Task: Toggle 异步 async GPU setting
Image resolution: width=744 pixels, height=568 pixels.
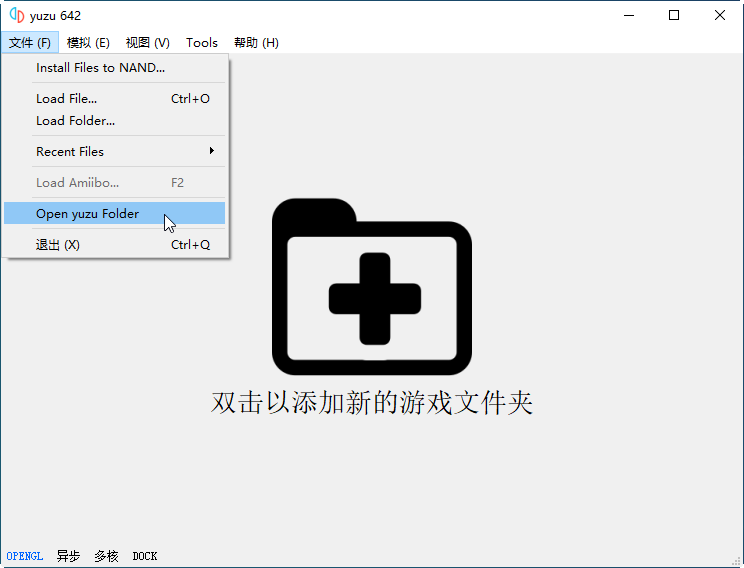Action: (68, 556)
